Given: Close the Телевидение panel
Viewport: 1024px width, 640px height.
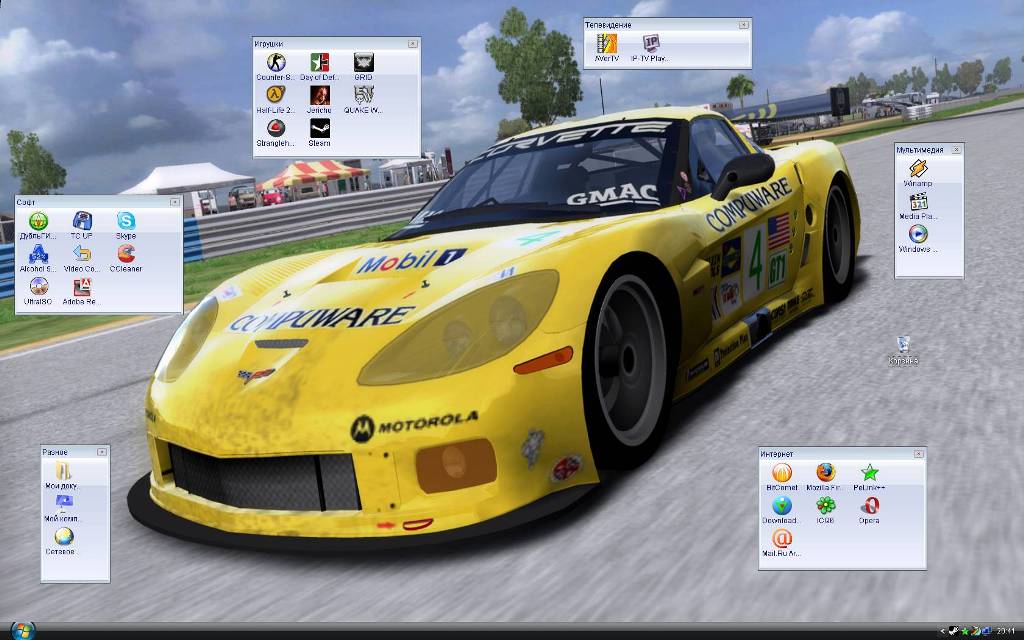Looking at the screenshot, I should pyautogui.click(x=744, y=25).
